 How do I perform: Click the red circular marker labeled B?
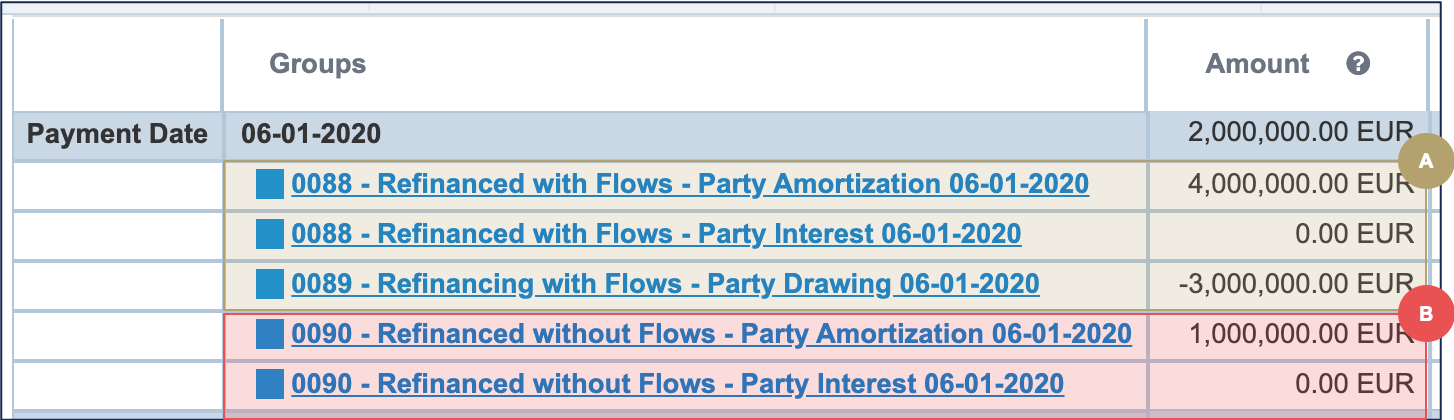click(1426, 314)
